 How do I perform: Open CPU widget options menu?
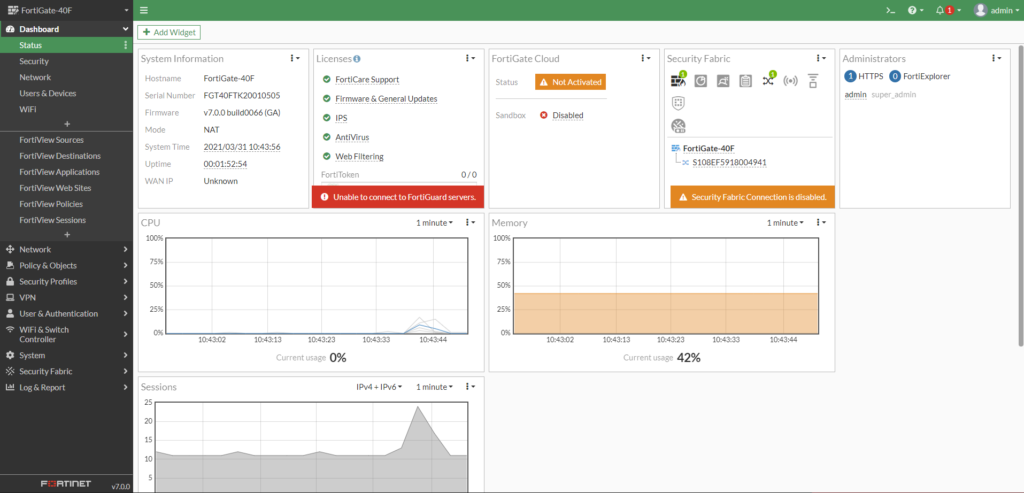point(470,223)
